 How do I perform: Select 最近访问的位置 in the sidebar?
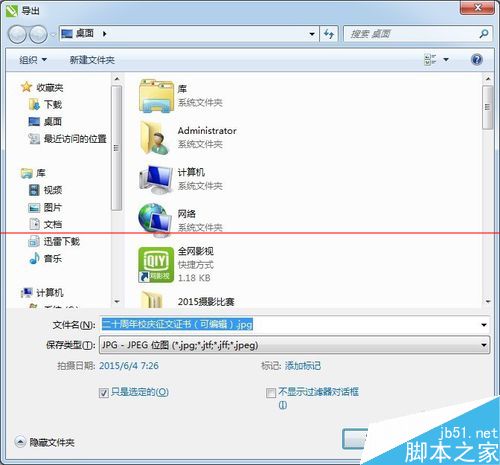pos(75,139)
